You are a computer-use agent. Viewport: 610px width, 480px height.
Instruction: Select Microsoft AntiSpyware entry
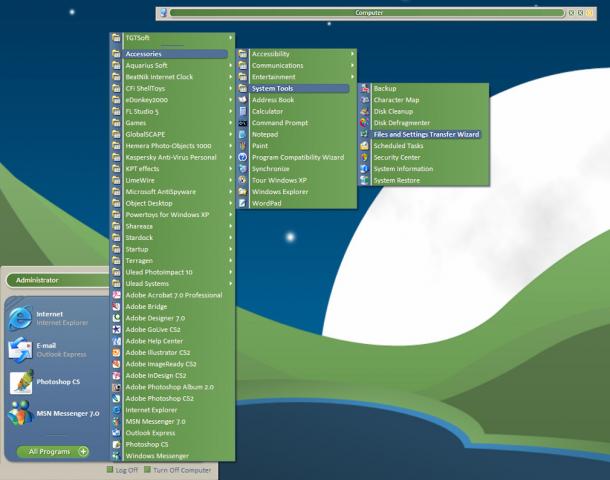click(172, 192)
